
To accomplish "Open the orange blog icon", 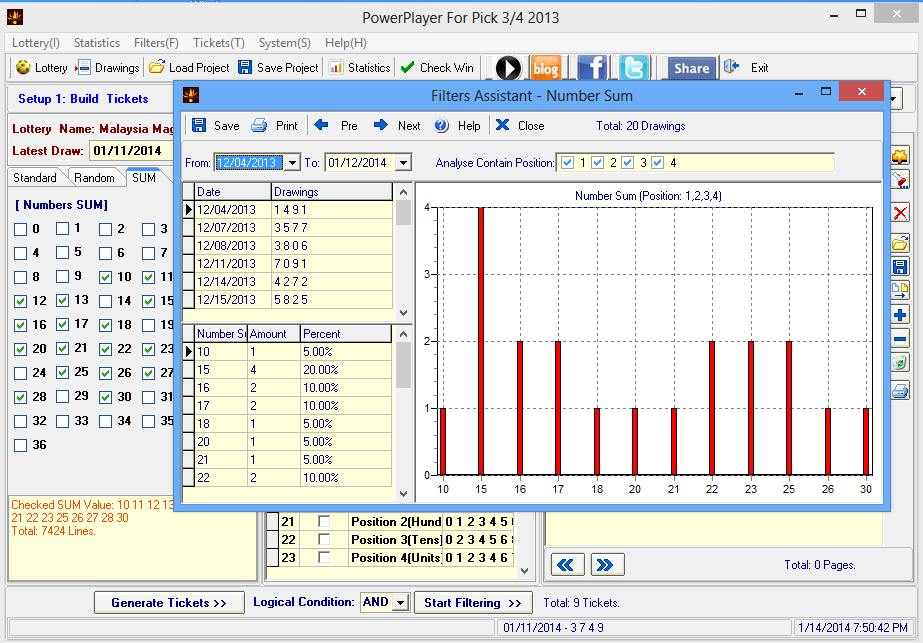I will coord(546,68).
